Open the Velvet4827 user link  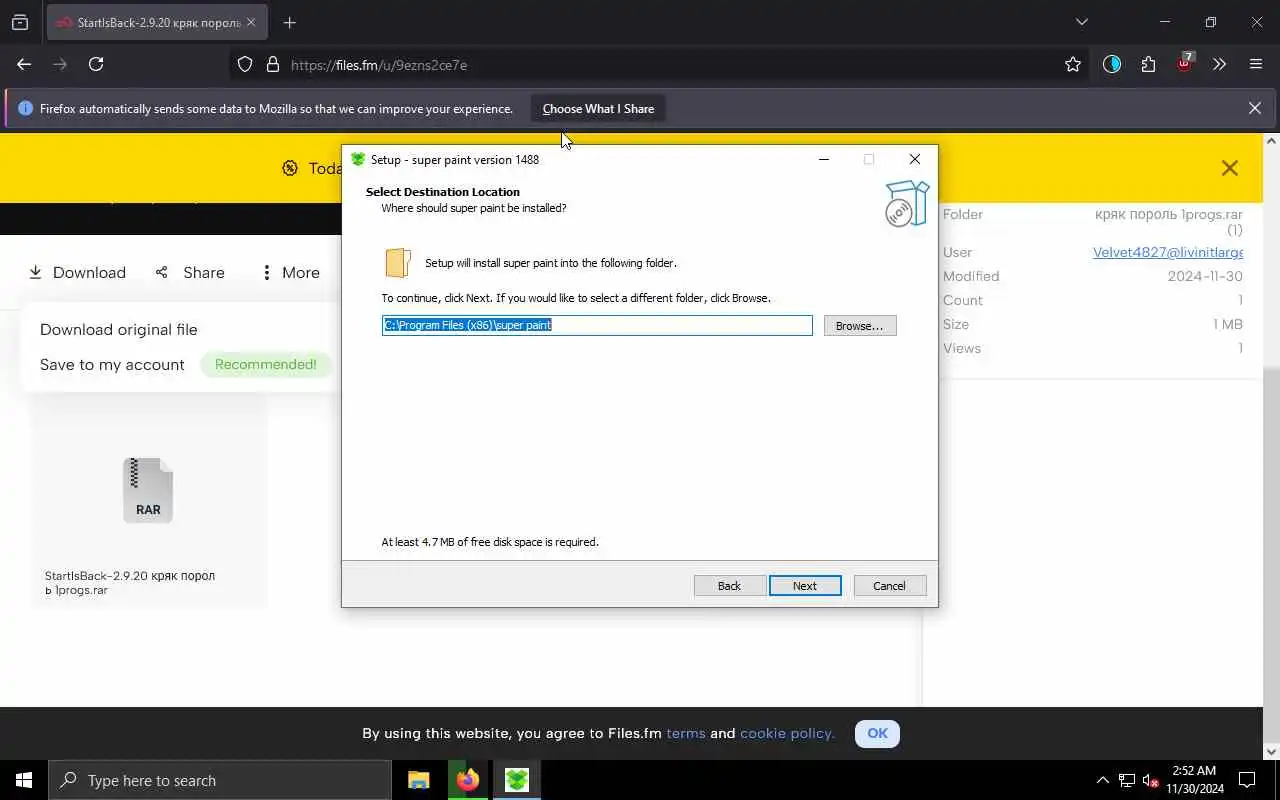[1168, 252]
